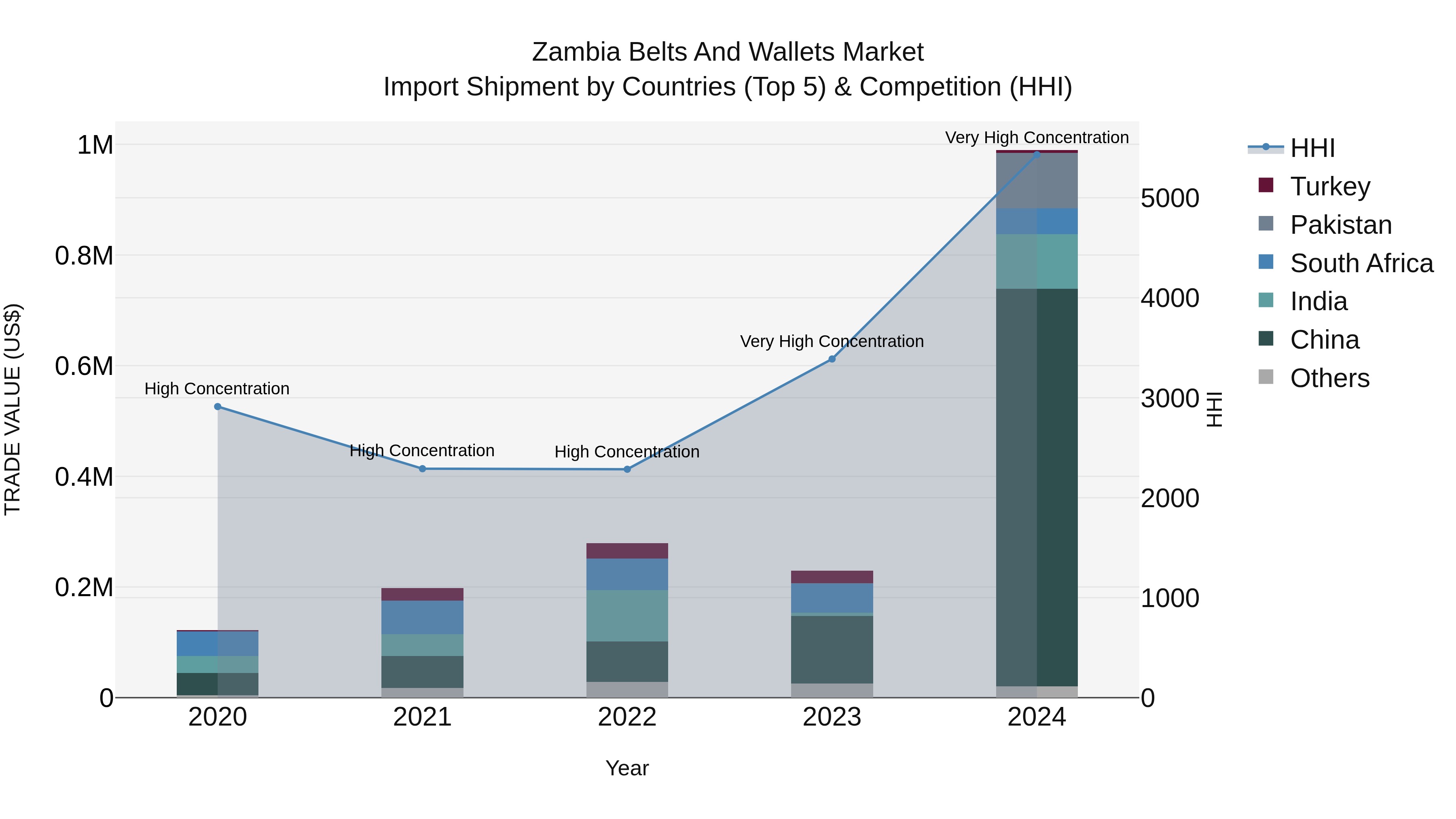Click the Turkey maroon color swatch

1266,185
